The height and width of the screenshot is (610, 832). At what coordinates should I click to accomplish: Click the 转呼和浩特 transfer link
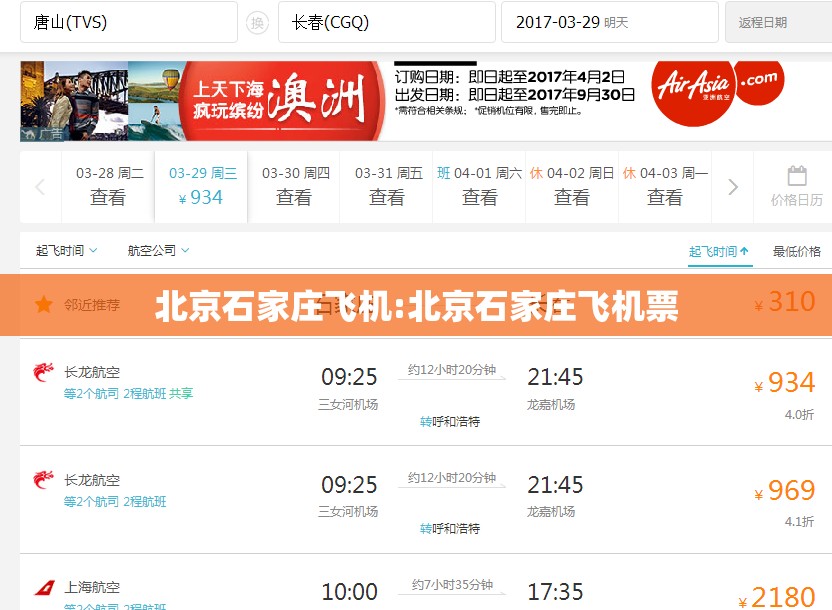(x=449, y=422)
